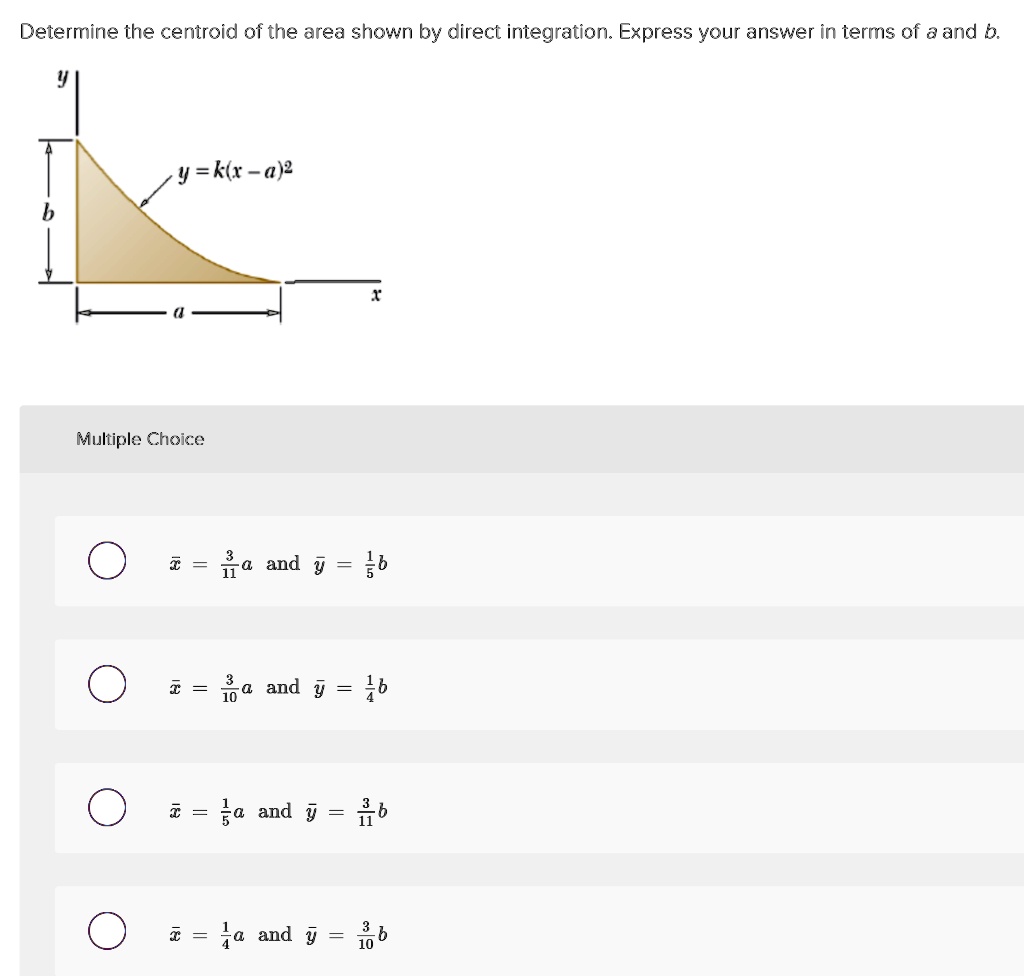Click the y axis label in the figure
This screenshot has width=1024, height=976.
64,75
